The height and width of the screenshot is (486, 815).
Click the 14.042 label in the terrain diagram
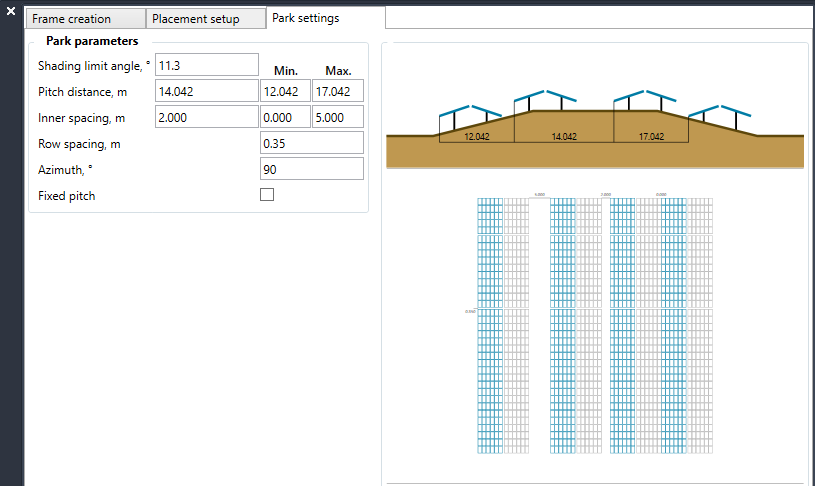click(x=565, y=135)
